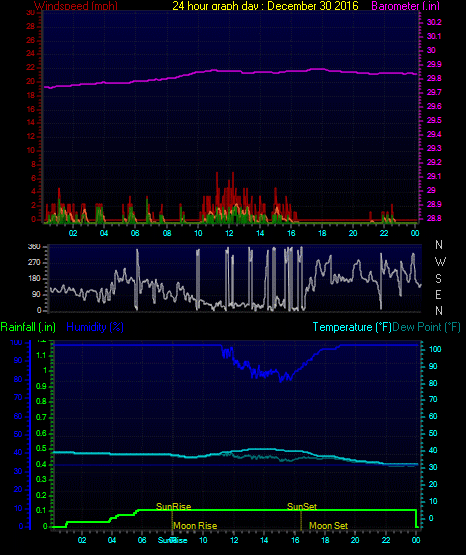
Task: Click the SunSet marker label
Action: (x=302, y=507)
